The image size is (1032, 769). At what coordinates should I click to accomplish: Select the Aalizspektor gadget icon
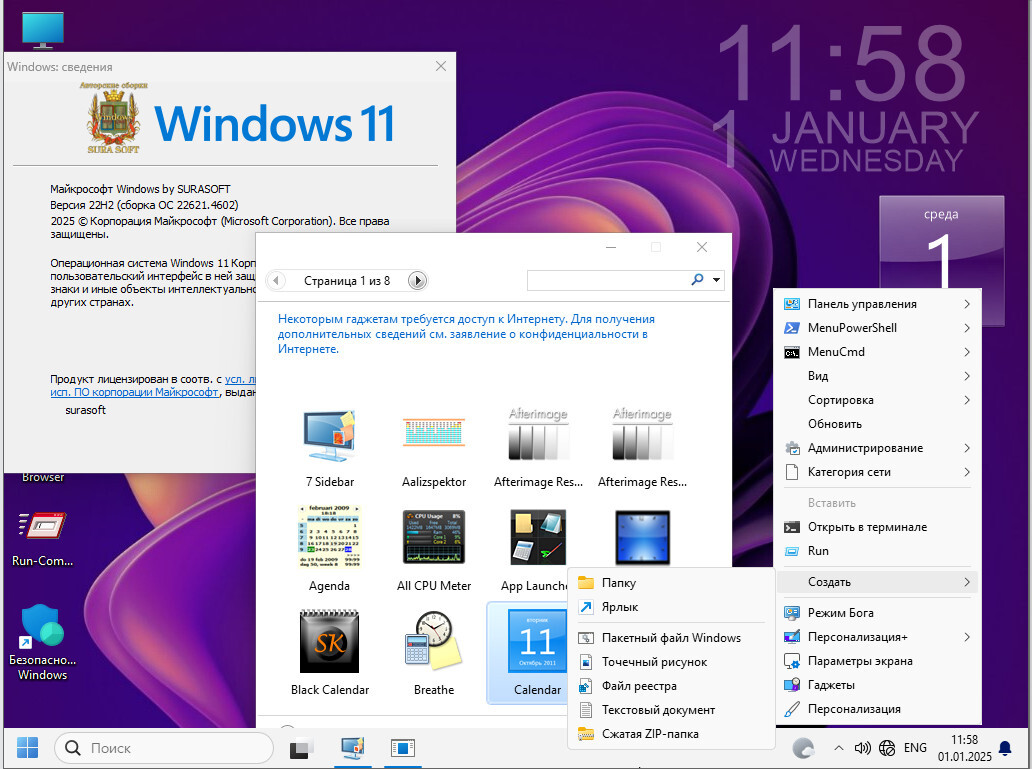[434, 433]
